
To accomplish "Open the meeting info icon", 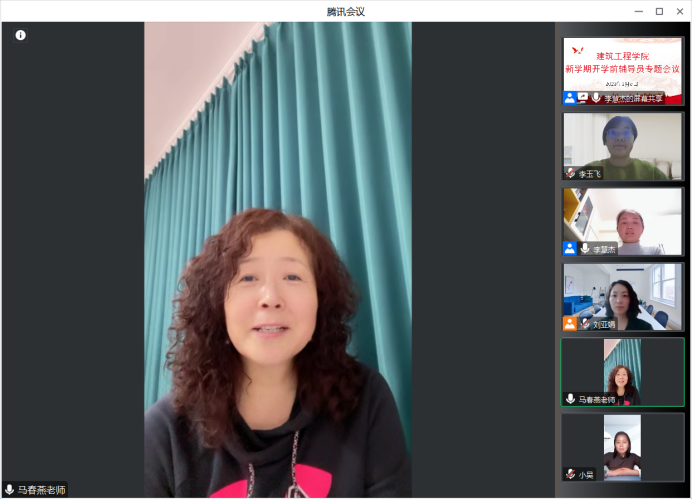I will click(20, 35).
